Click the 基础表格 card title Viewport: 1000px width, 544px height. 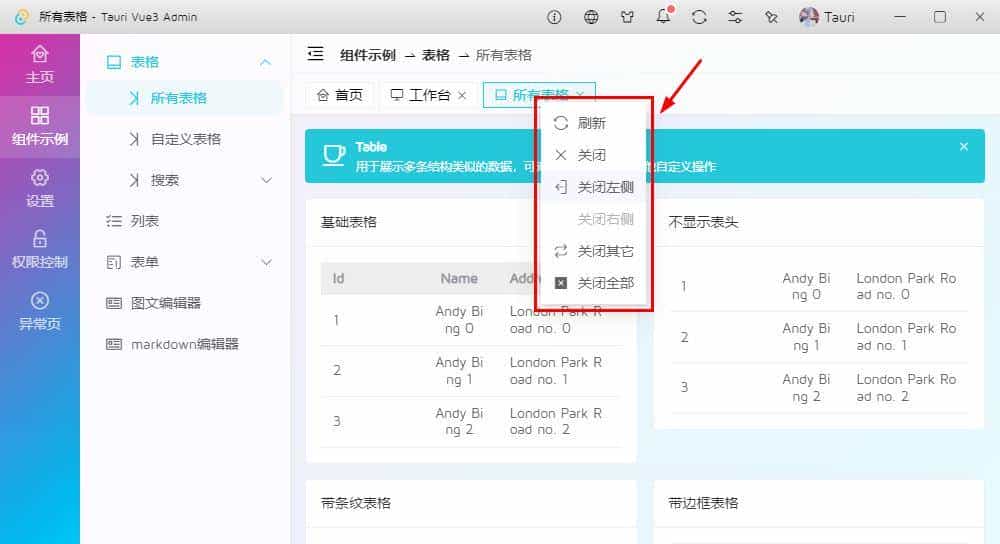pos(349,222)
